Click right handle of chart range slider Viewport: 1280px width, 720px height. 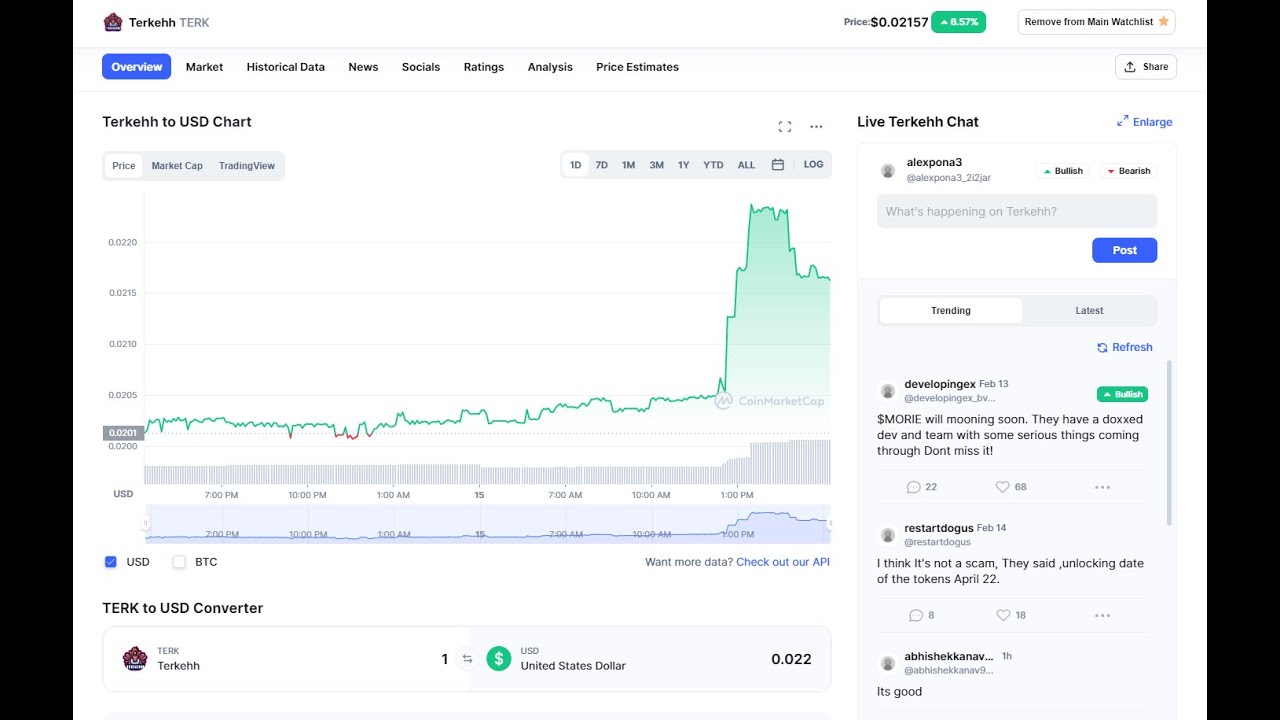829,523
